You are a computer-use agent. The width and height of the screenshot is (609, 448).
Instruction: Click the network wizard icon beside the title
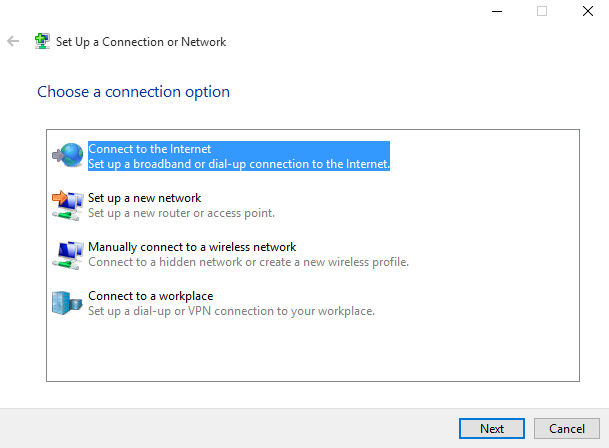42,41
